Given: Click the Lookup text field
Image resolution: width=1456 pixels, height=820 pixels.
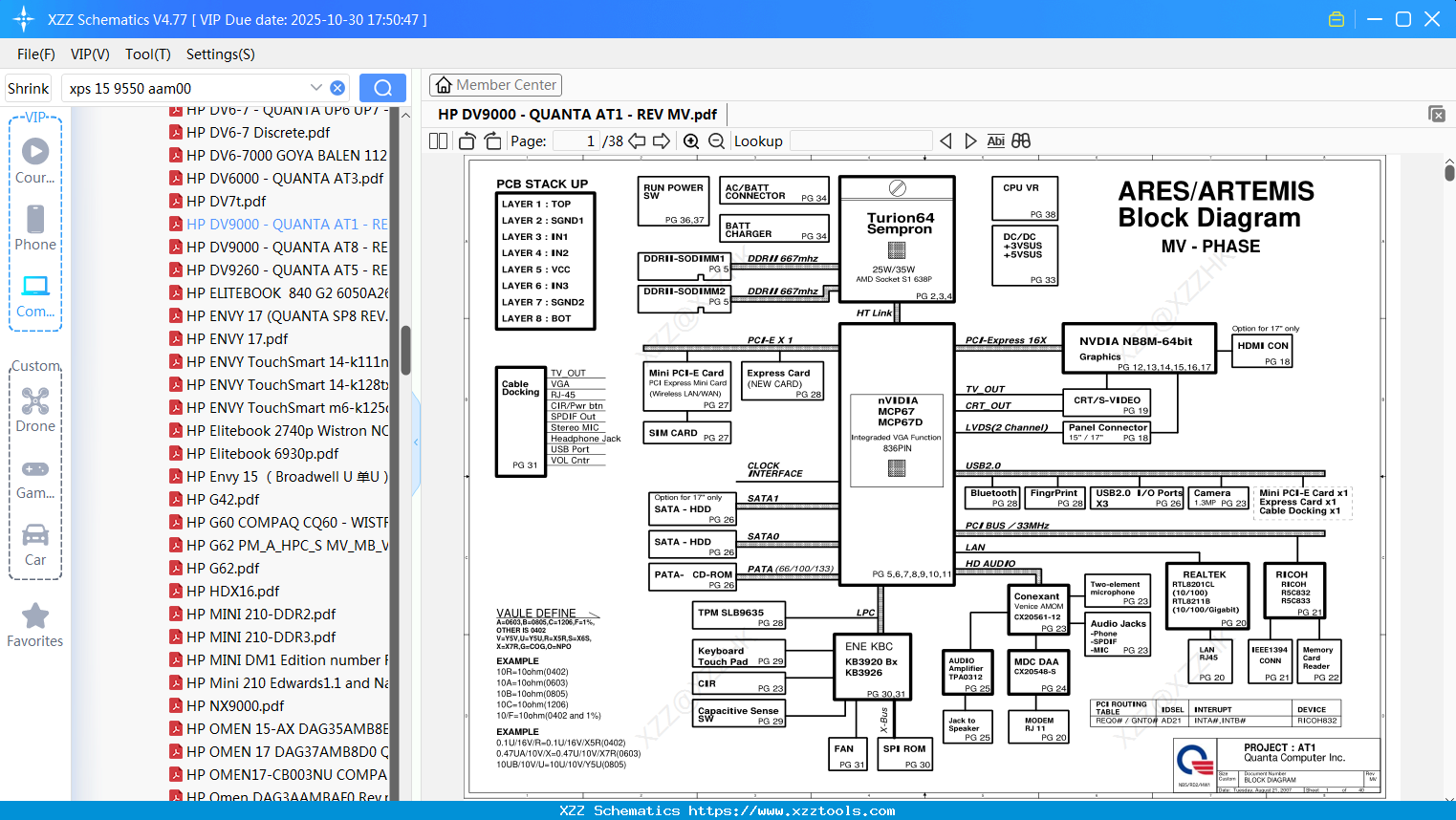Looking at the screenshot, I should [860, 140].
